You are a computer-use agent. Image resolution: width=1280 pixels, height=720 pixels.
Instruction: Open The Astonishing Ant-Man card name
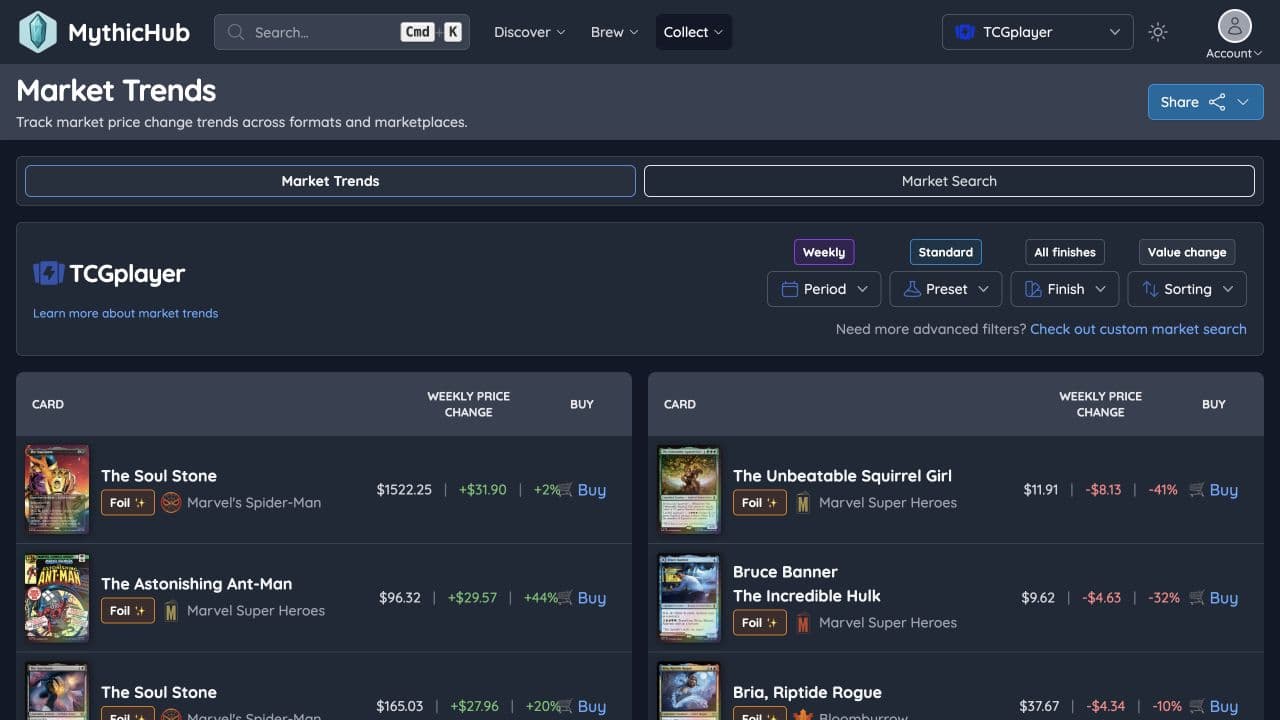click(x=196, y=584)
